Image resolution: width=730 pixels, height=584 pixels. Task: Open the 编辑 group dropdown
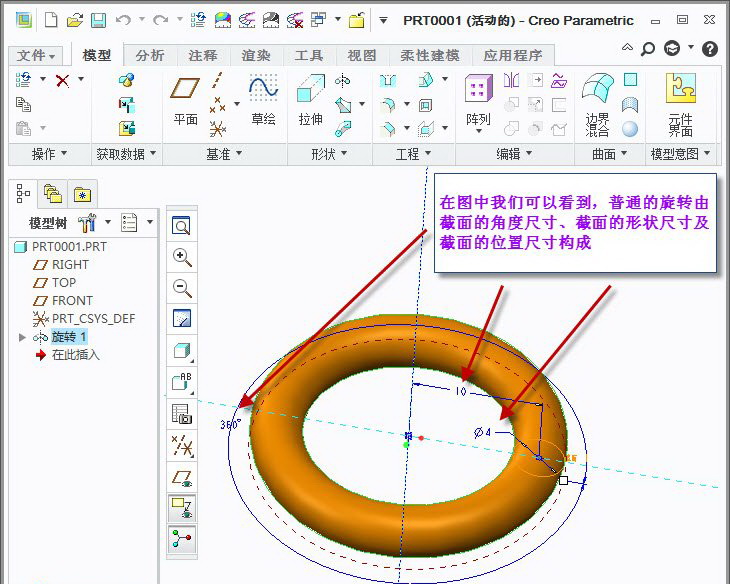[x=514, y=154]
